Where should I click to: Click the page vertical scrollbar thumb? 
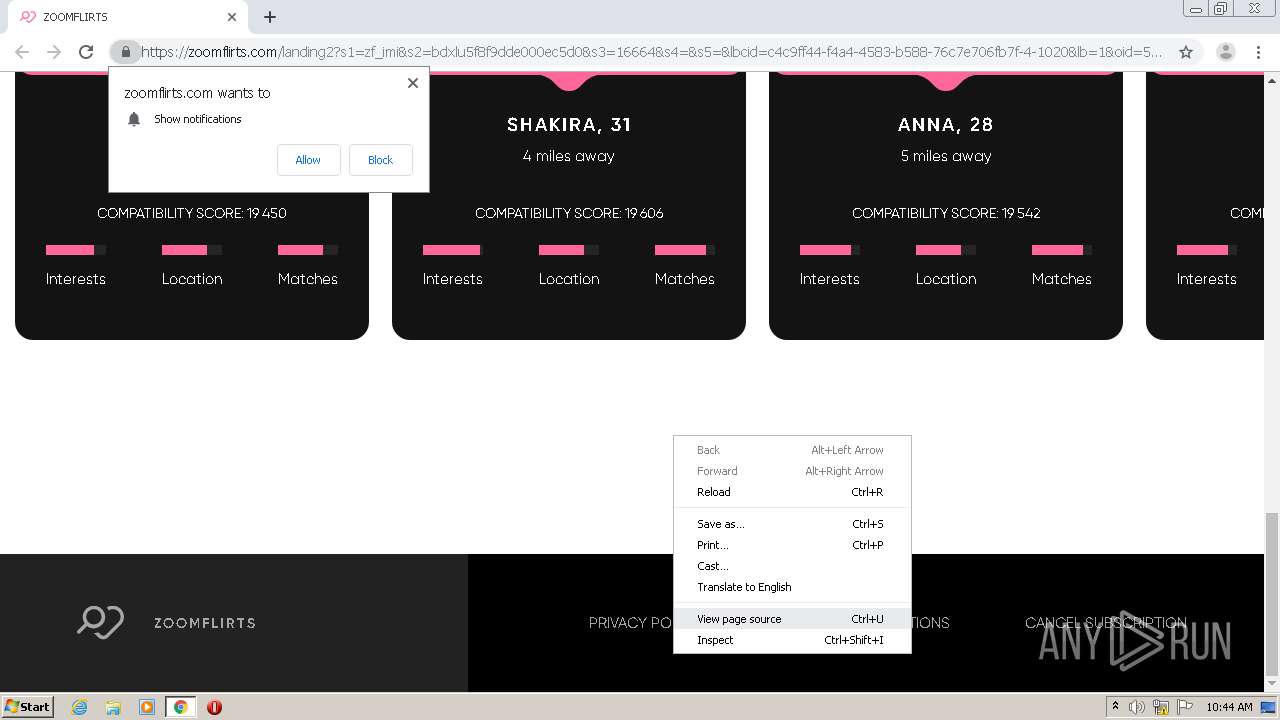pos(1271,594)
